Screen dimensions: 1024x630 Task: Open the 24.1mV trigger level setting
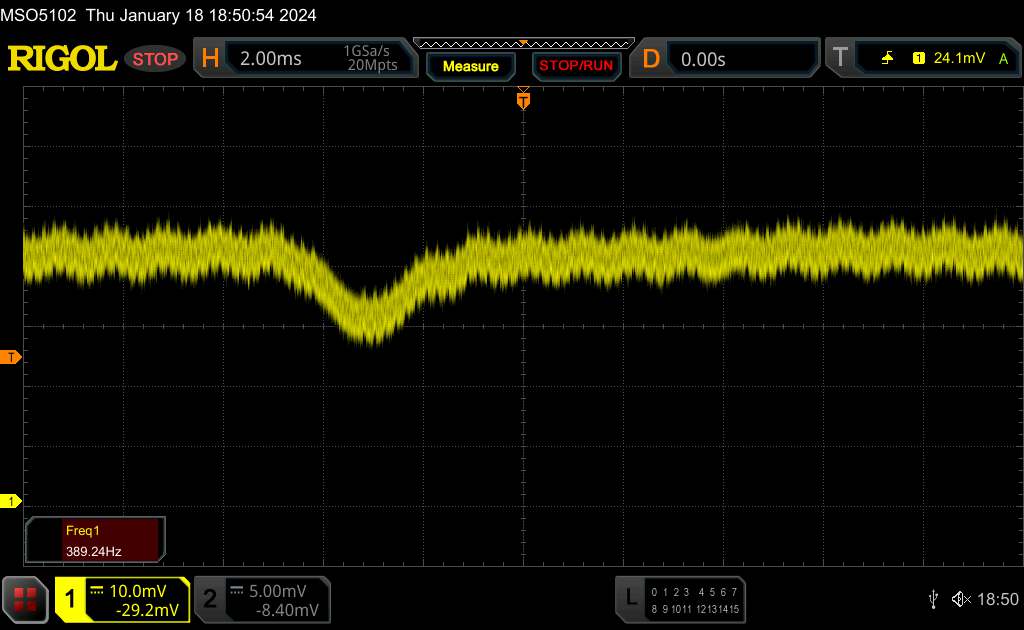[x=959, y=59]
